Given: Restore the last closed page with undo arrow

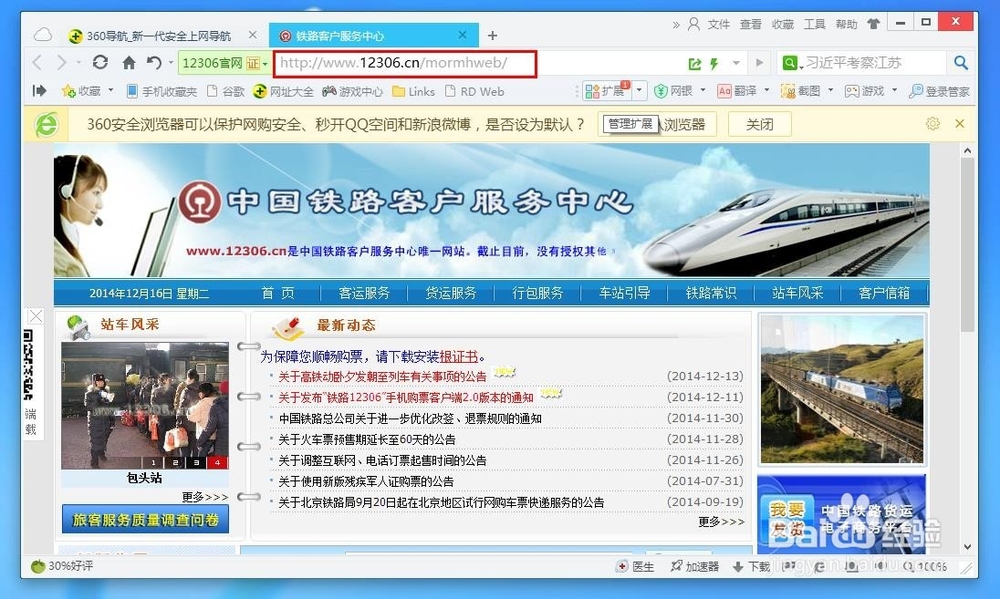Looking at the screenshot, I should tap(154, 63).
